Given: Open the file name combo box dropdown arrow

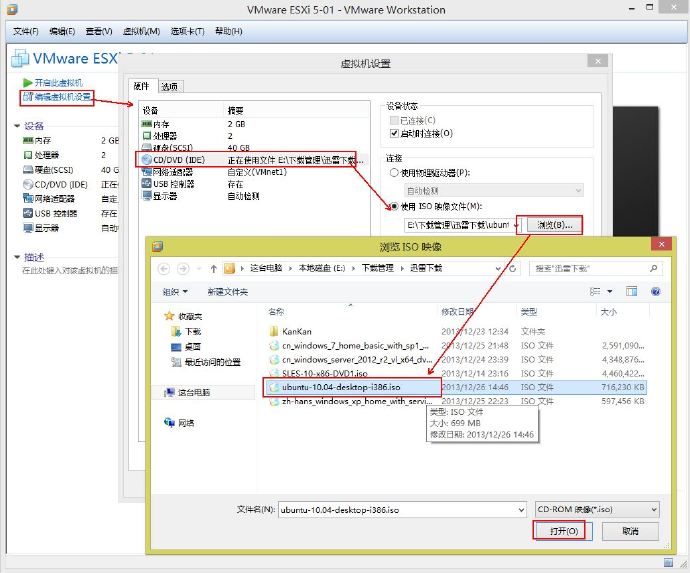Looking at the screenshot, I should pos(521,510).
